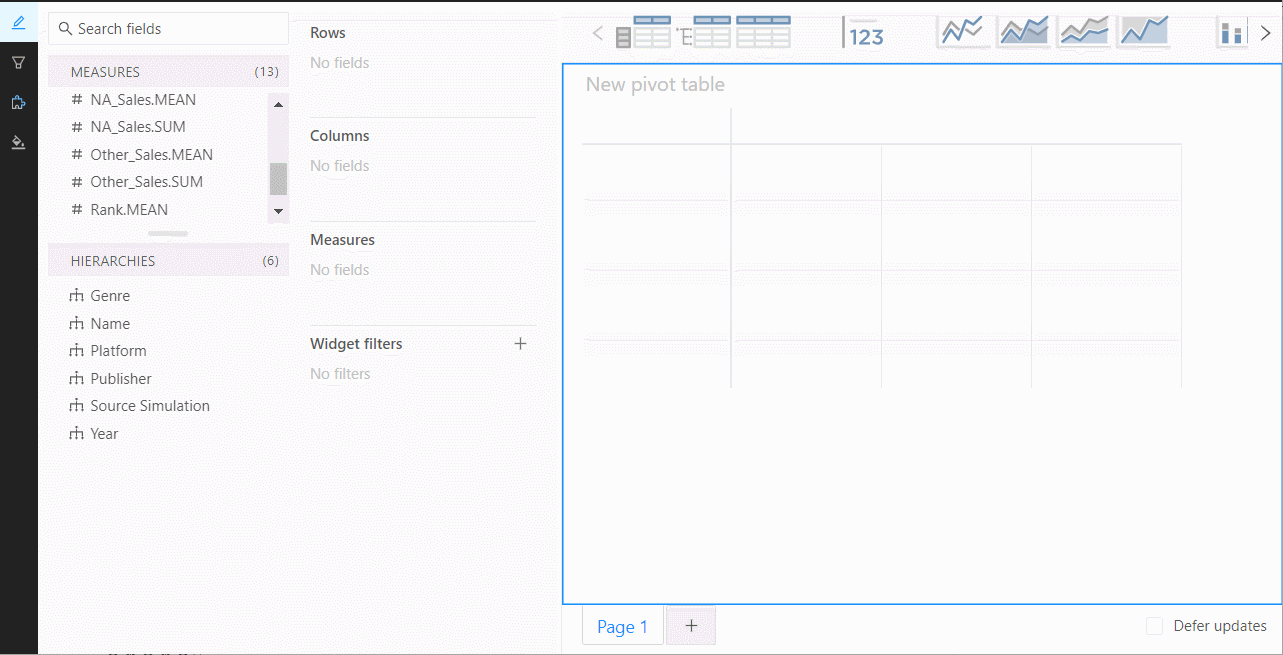
Task: Select the pivot table widget icon
Action: [x=643, y=33]
